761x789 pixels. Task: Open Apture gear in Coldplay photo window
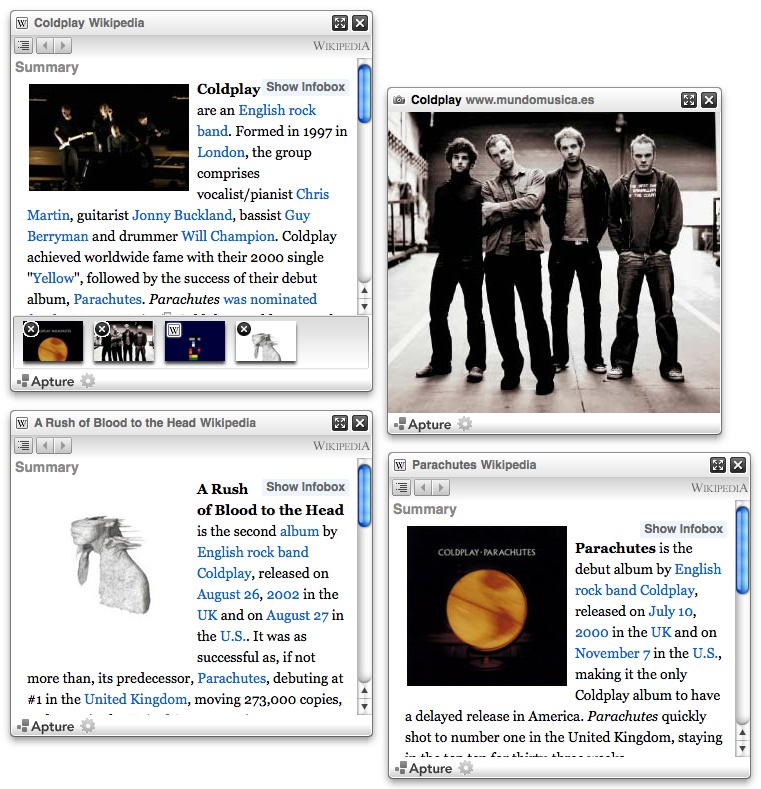465,424
